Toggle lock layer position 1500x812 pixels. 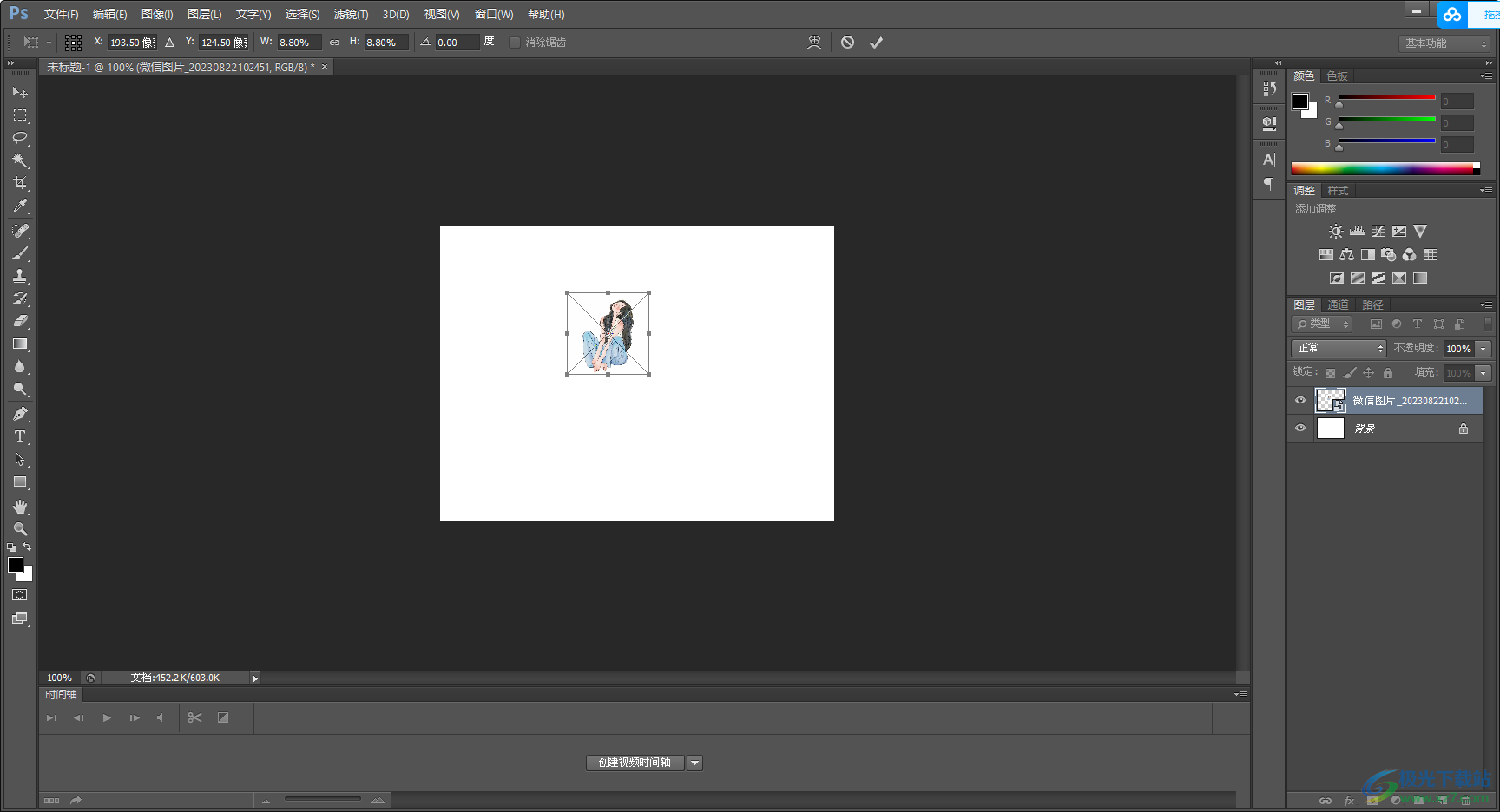coord(1368,373)
